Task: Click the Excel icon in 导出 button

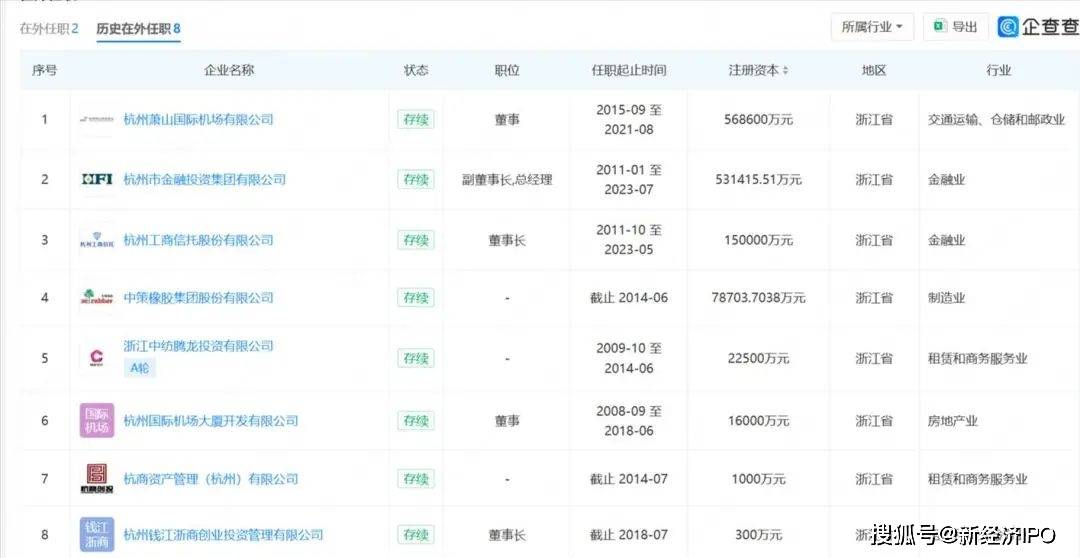Action: pyautogui.click(x=939, y=27)
